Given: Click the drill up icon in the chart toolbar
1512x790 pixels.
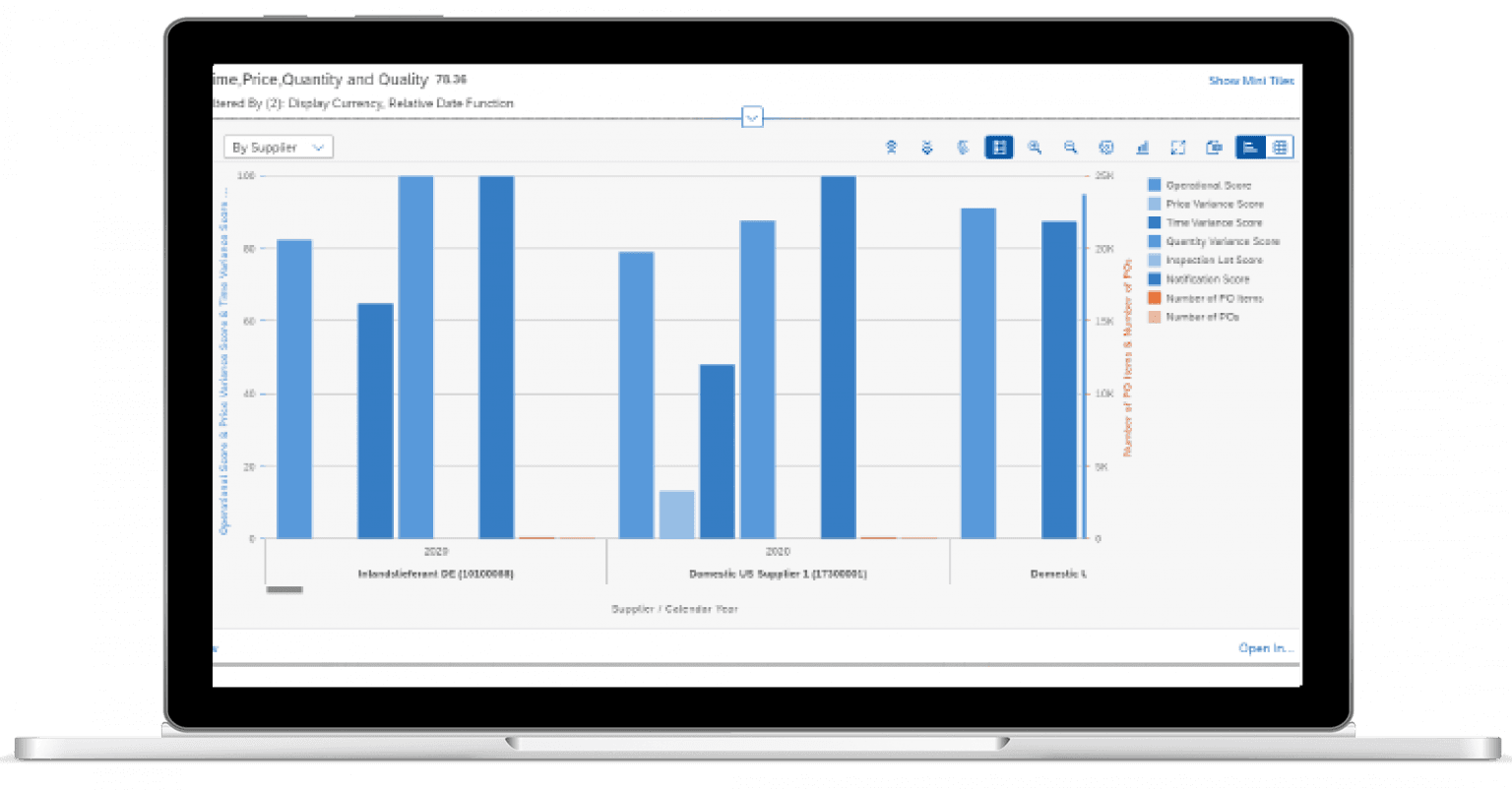Looking at the screenshot, I should point(891,148).
